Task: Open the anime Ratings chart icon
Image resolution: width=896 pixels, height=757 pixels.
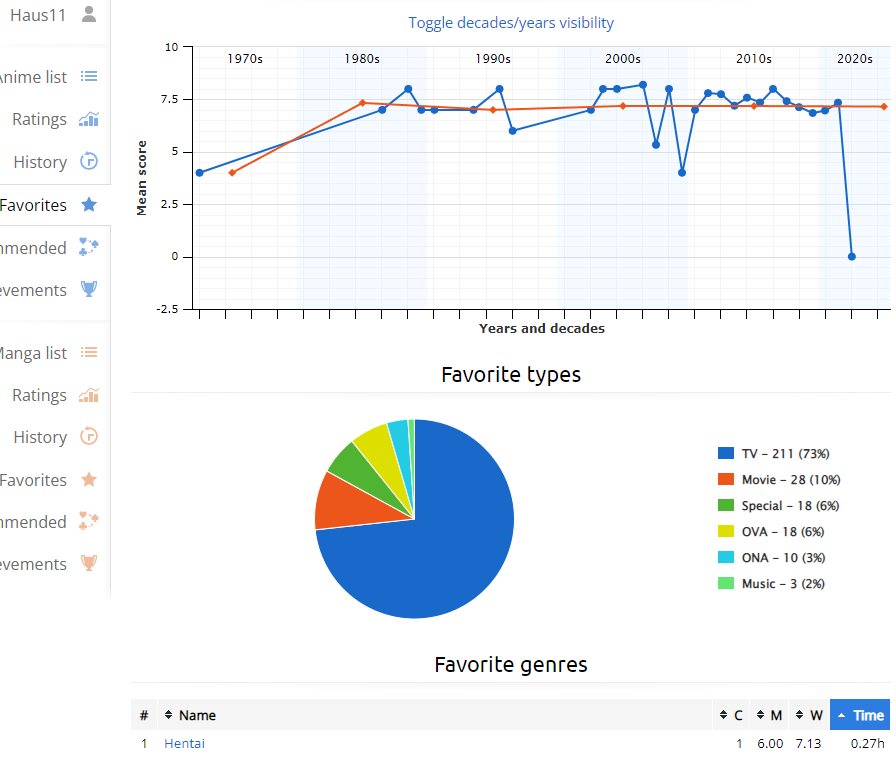Action: [x=89, y=119]
